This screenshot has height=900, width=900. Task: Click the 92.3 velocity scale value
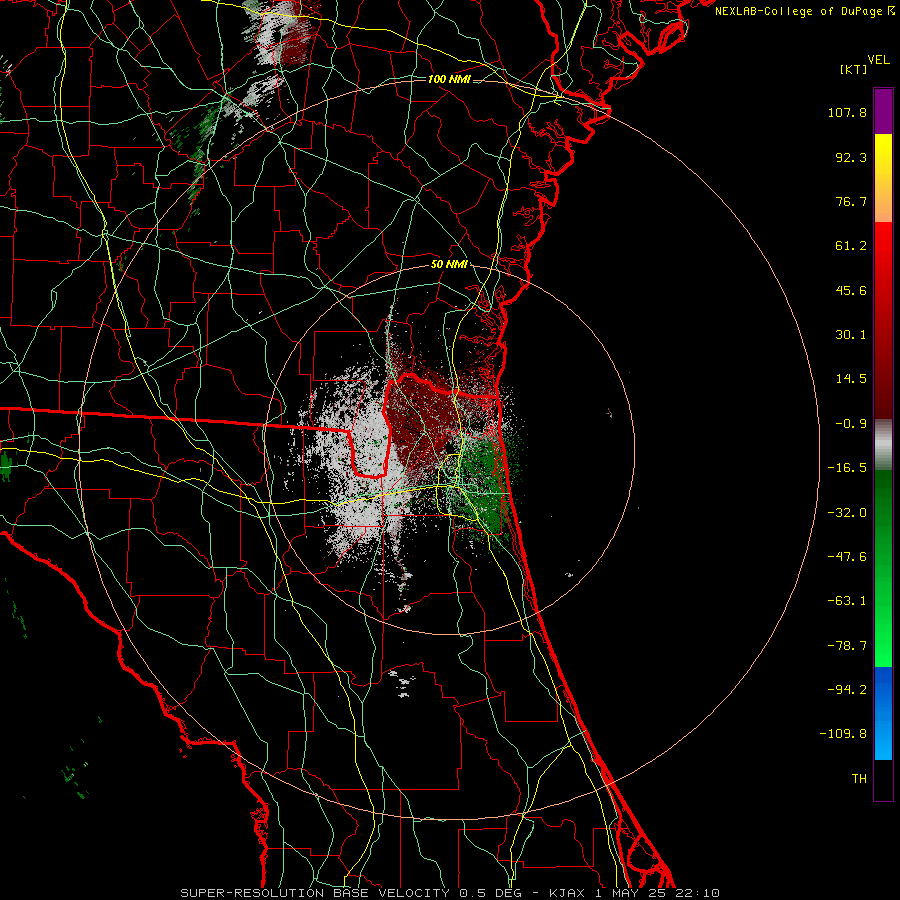click(851, 157)
